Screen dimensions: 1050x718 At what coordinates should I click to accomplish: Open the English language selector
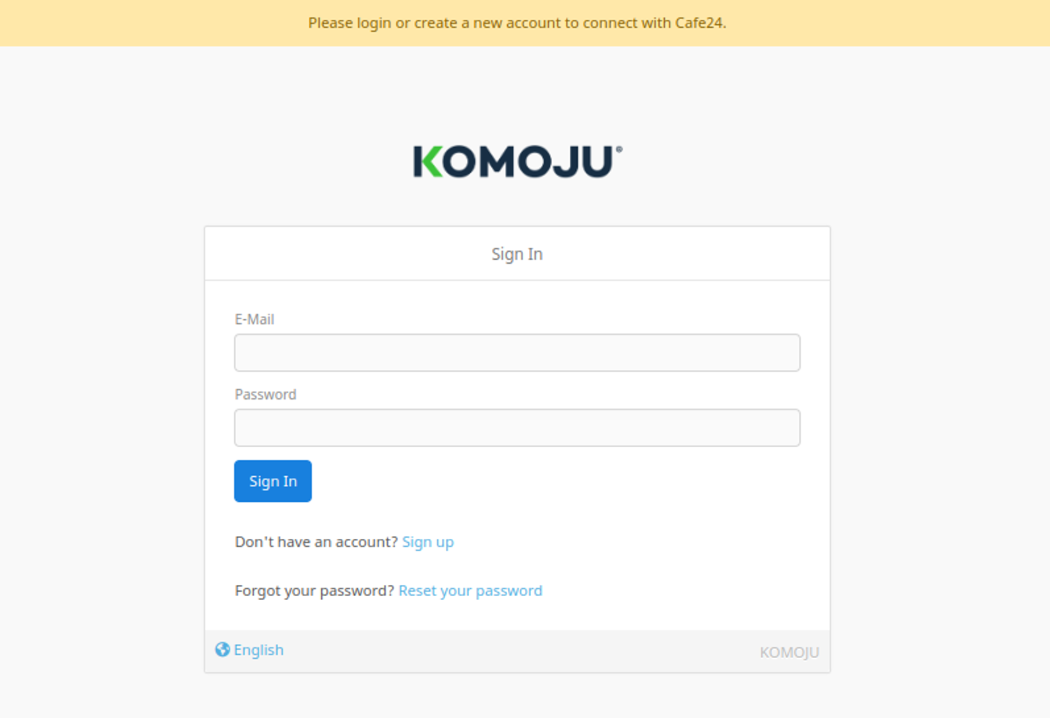258,650
